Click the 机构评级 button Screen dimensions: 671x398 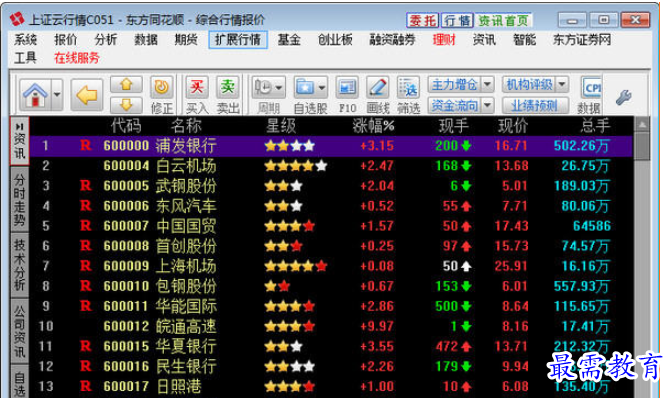pyautogui.click(x=529, y=84)
